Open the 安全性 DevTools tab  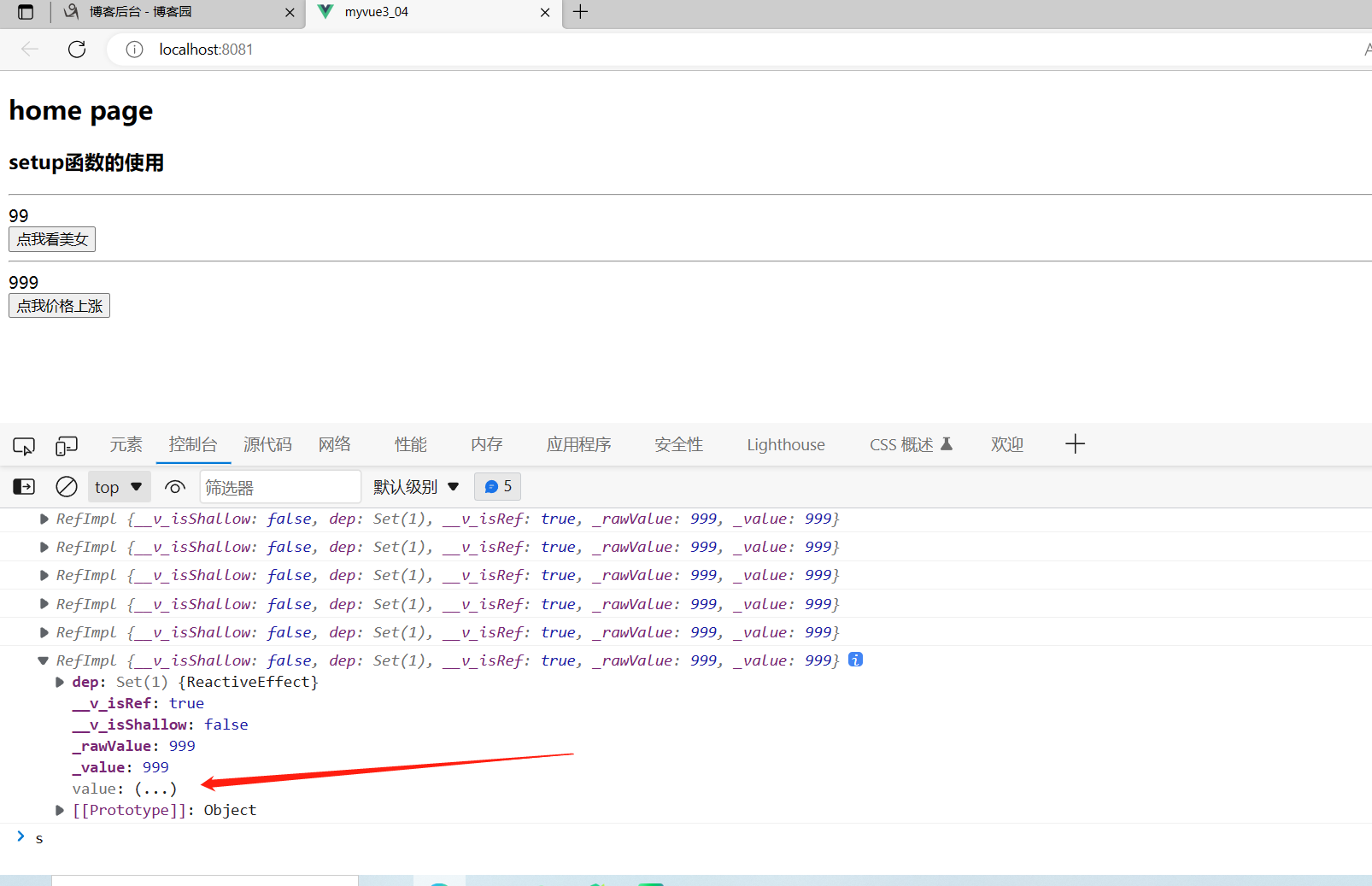[679, 444]
